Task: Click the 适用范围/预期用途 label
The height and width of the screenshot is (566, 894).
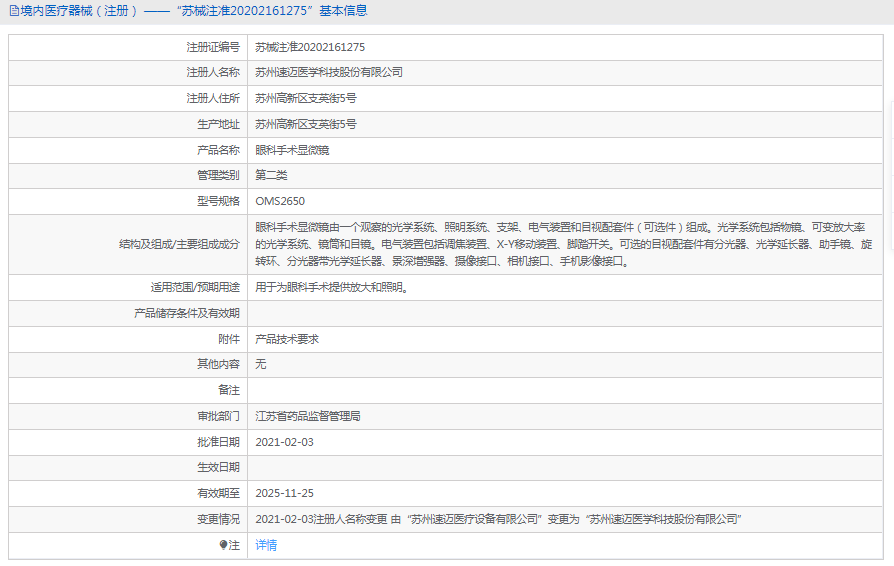Action: click(x=195, y=287)
